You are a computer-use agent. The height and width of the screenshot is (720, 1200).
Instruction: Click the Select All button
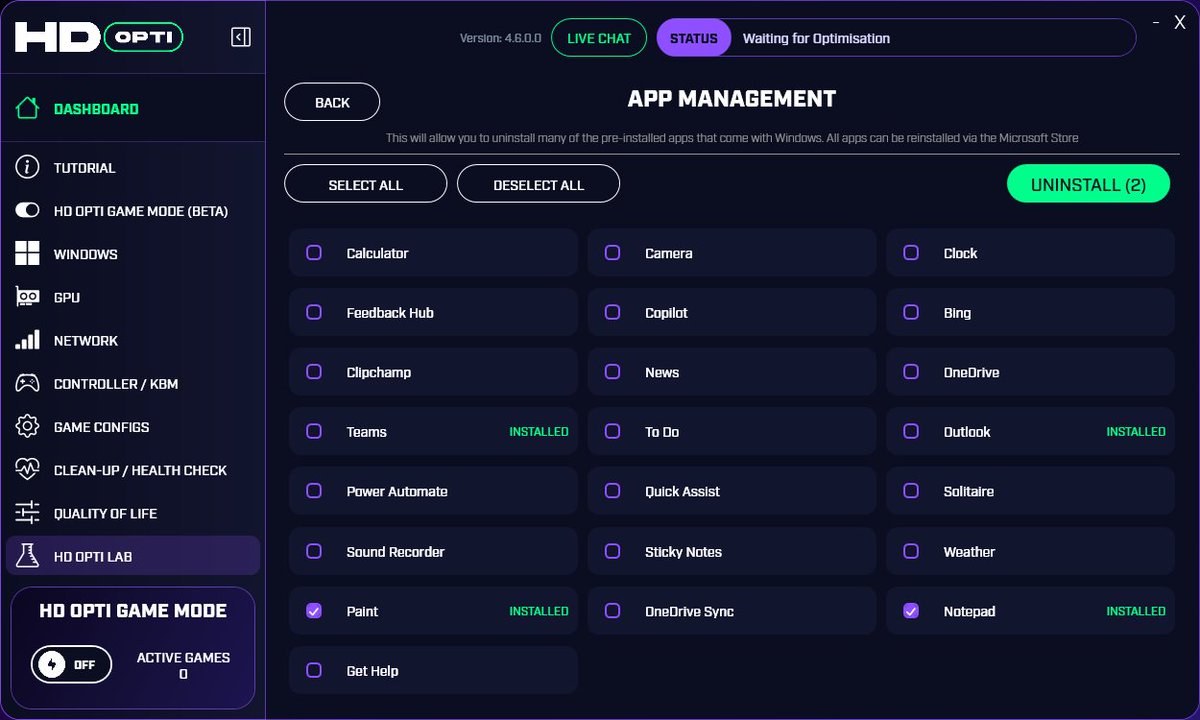tap(365, 184)
